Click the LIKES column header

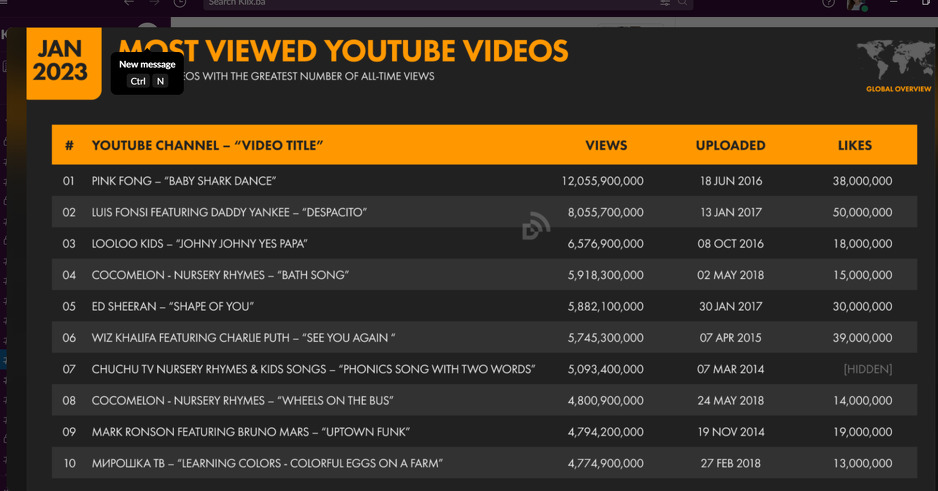pyautogui.click(x=854, y=145)
